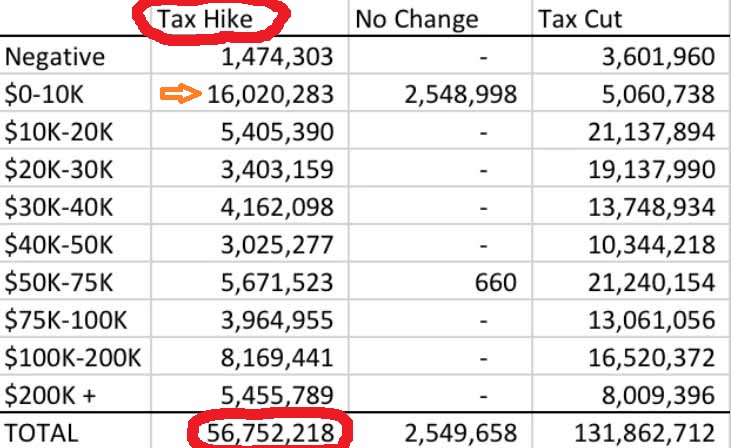Image resolution: width=731 pixels, height=448 pixels.
Task: Select the $50K-75K row label
Action: pyautogui.click(x=60, y=284)
